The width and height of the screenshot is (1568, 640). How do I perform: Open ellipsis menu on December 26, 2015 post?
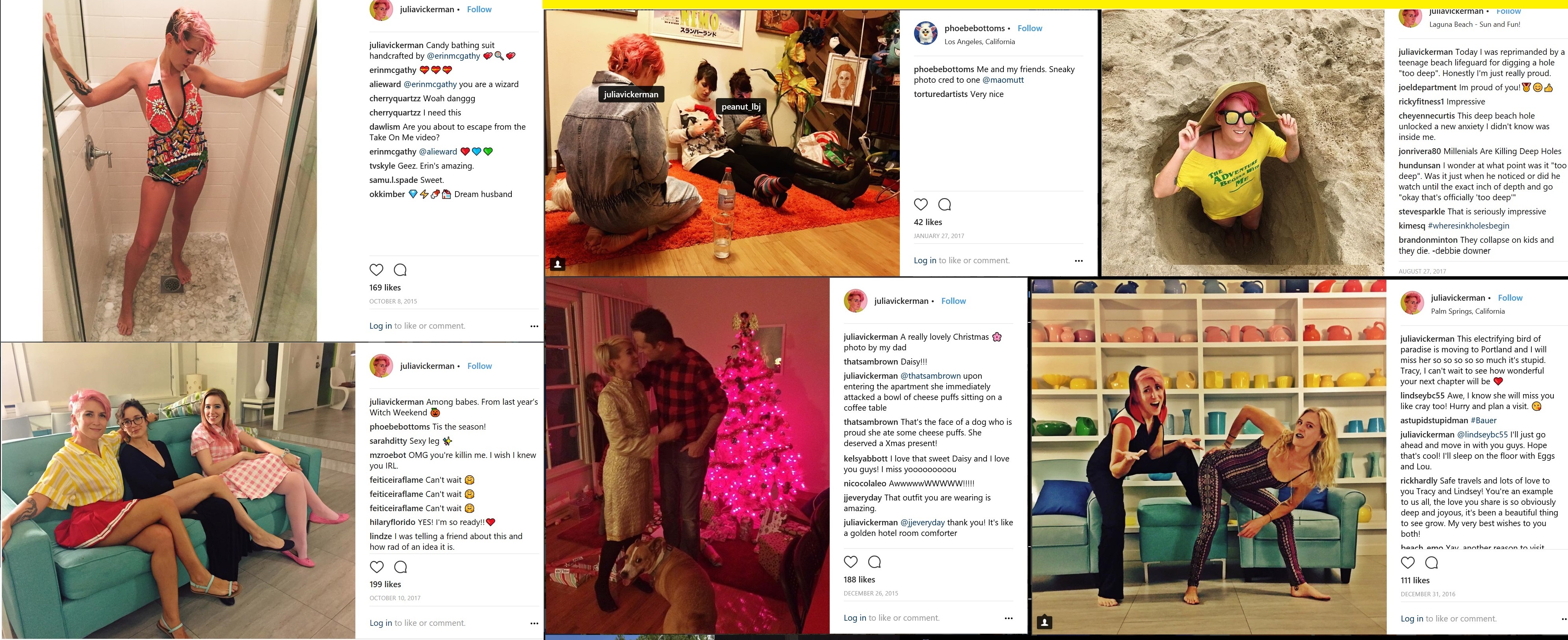[1009, 618]
